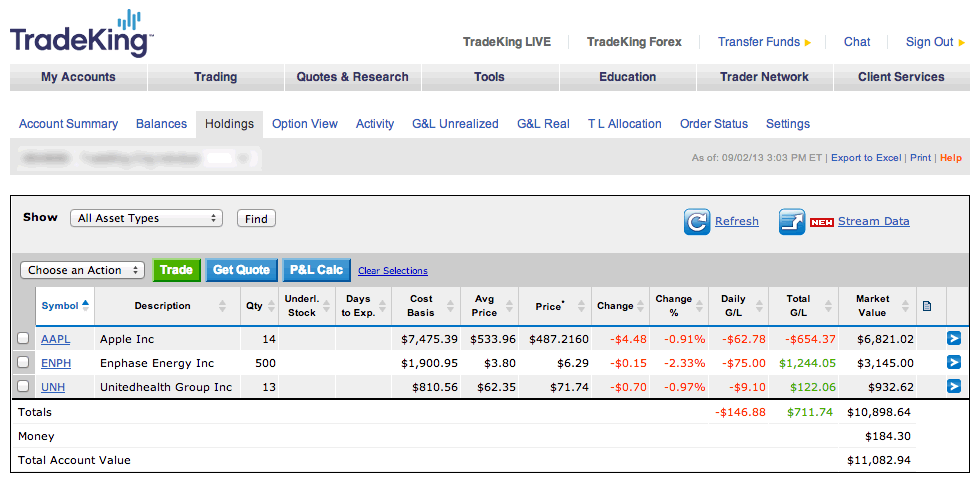
Task: Click the Stream Data chart icon
Action: coord(792,222)
